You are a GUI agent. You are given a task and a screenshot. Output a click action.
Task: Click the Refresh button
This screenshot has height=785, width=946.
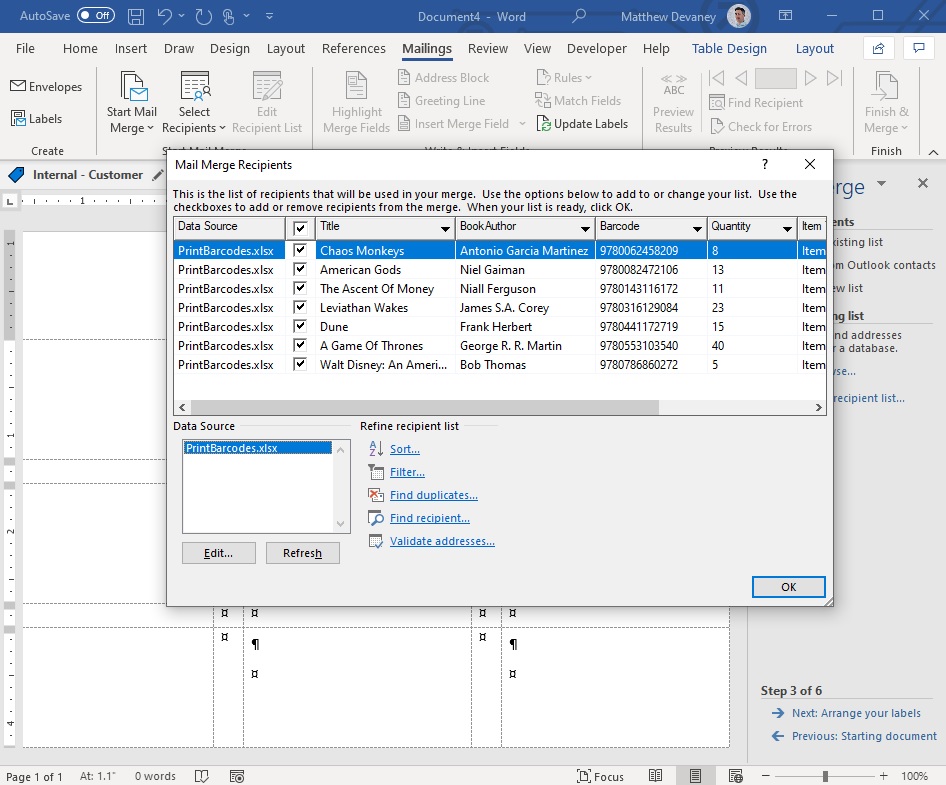tap(302, 553)
